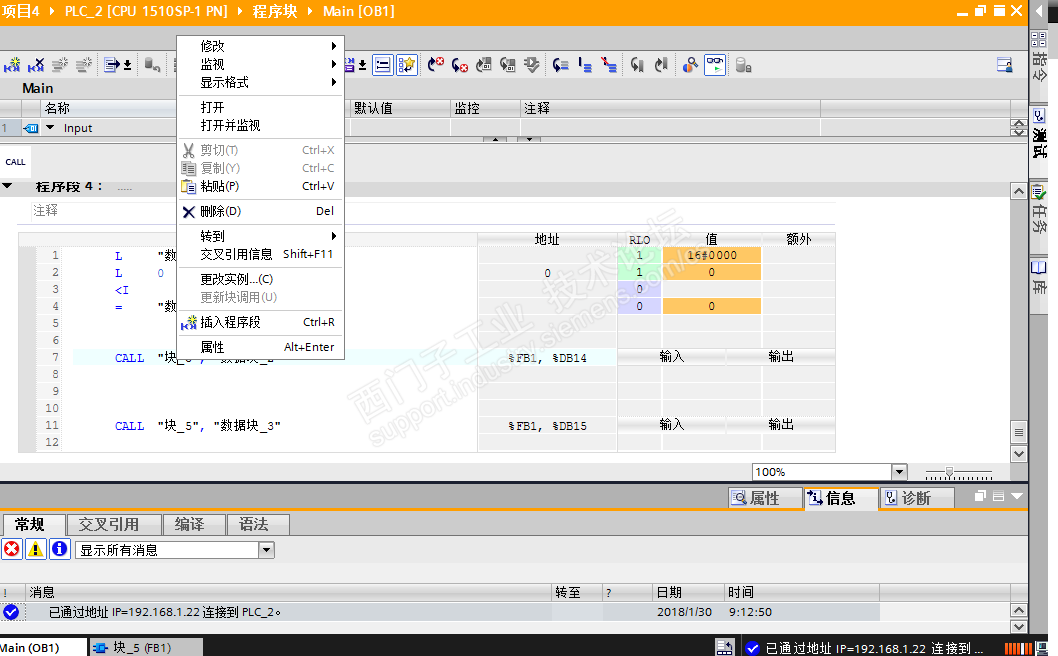Click the navigate forward bookmark icon
This screenshot has height=656, width=1058.
point(661,65)
